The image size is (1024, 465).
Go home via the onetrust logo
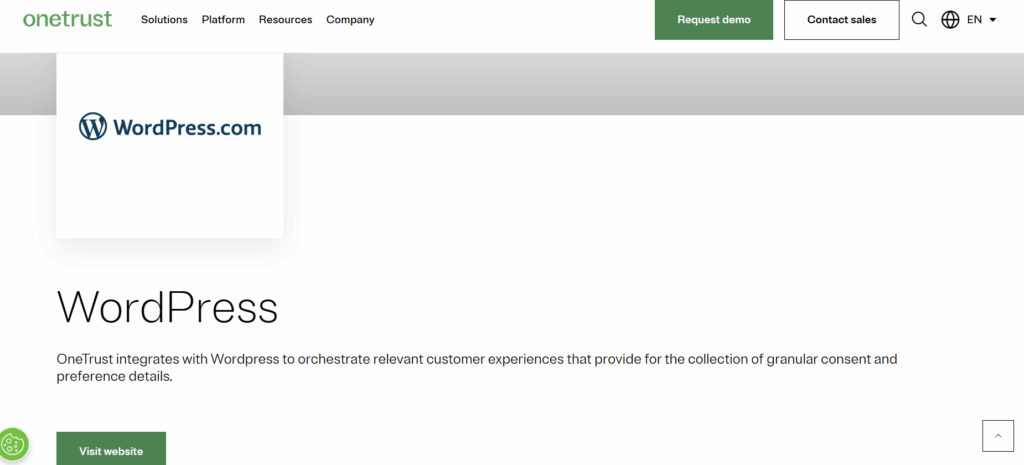click(68, 19)
